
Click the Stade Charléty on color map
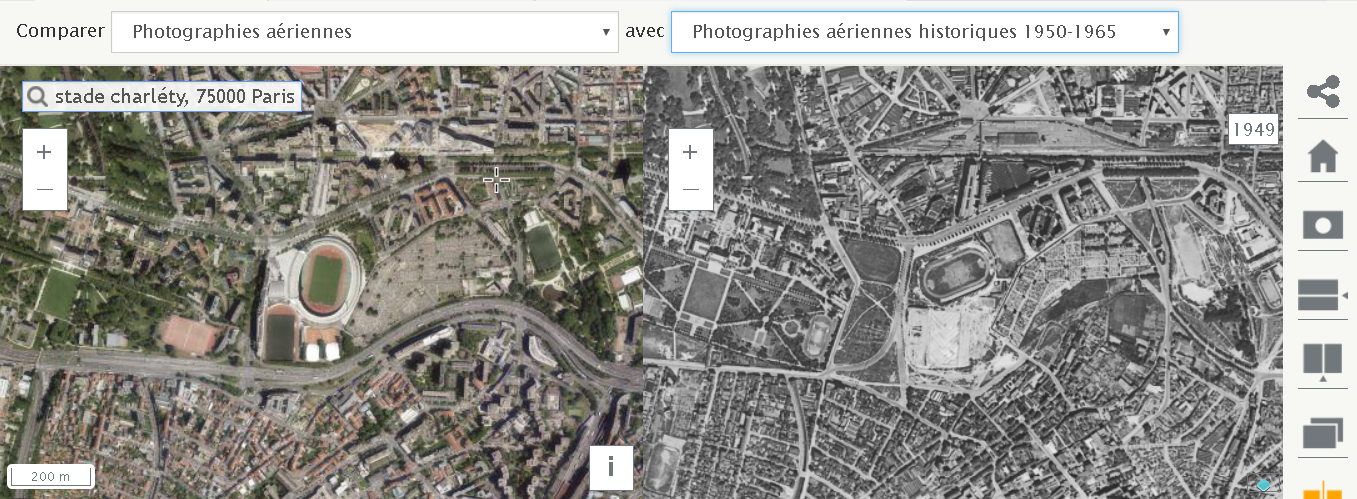[x=322, y=274]
